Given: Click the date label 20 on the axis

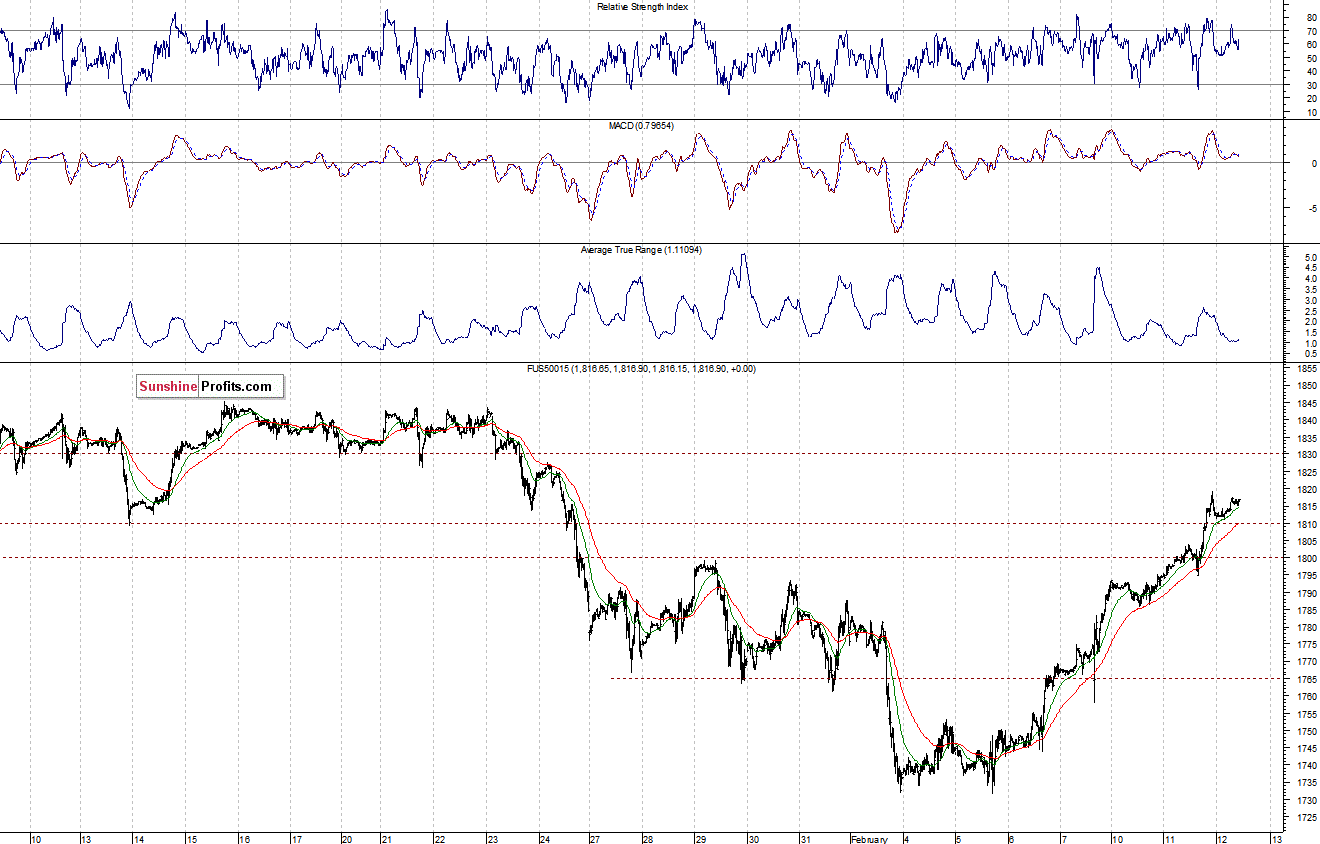Looking at the screenshot, I should [x=347, y=838].
